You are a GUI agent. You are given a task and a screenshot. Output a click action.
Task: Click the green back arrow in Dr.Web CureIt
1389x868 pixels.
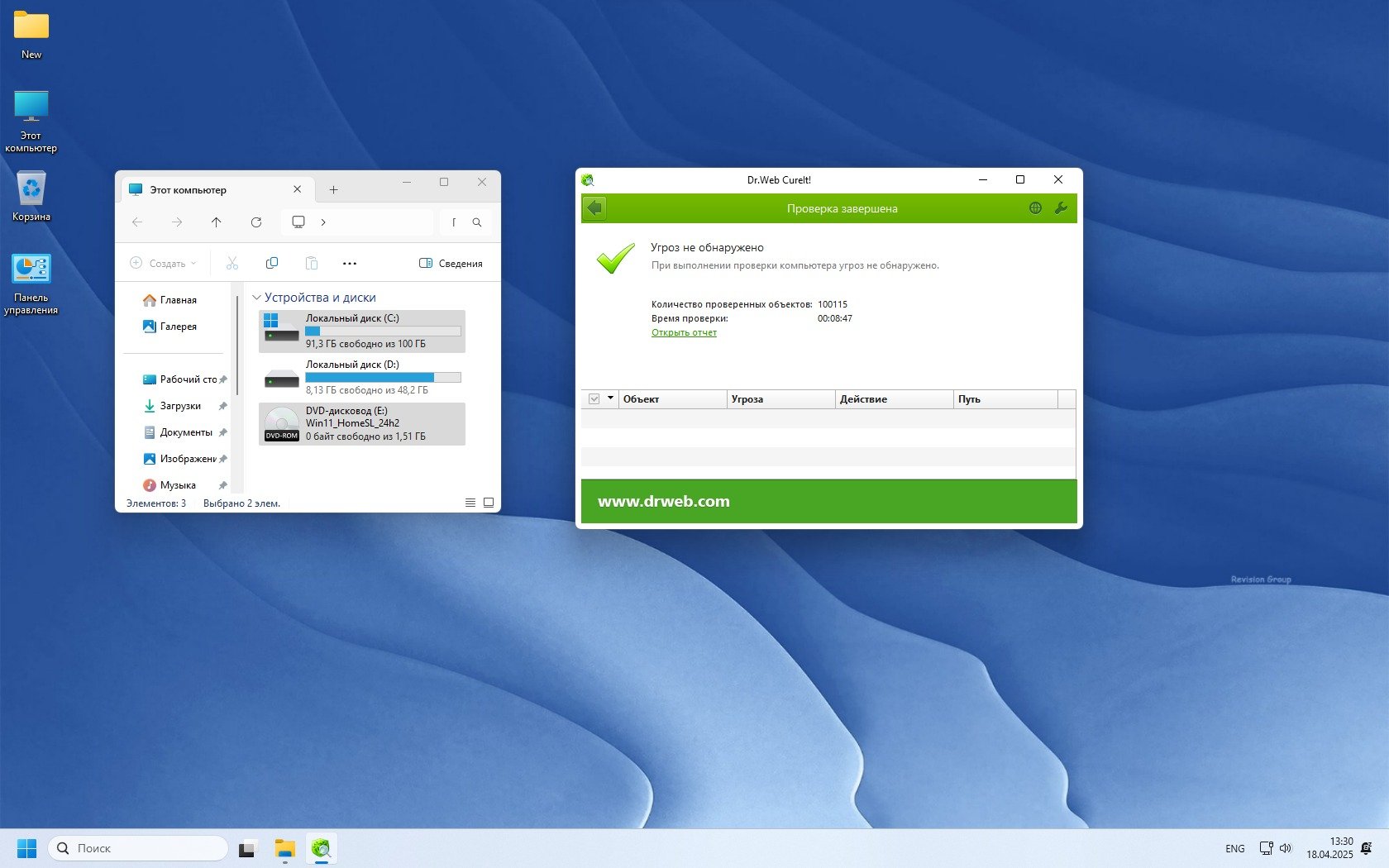pyautogui.click(x=594, y=208)
